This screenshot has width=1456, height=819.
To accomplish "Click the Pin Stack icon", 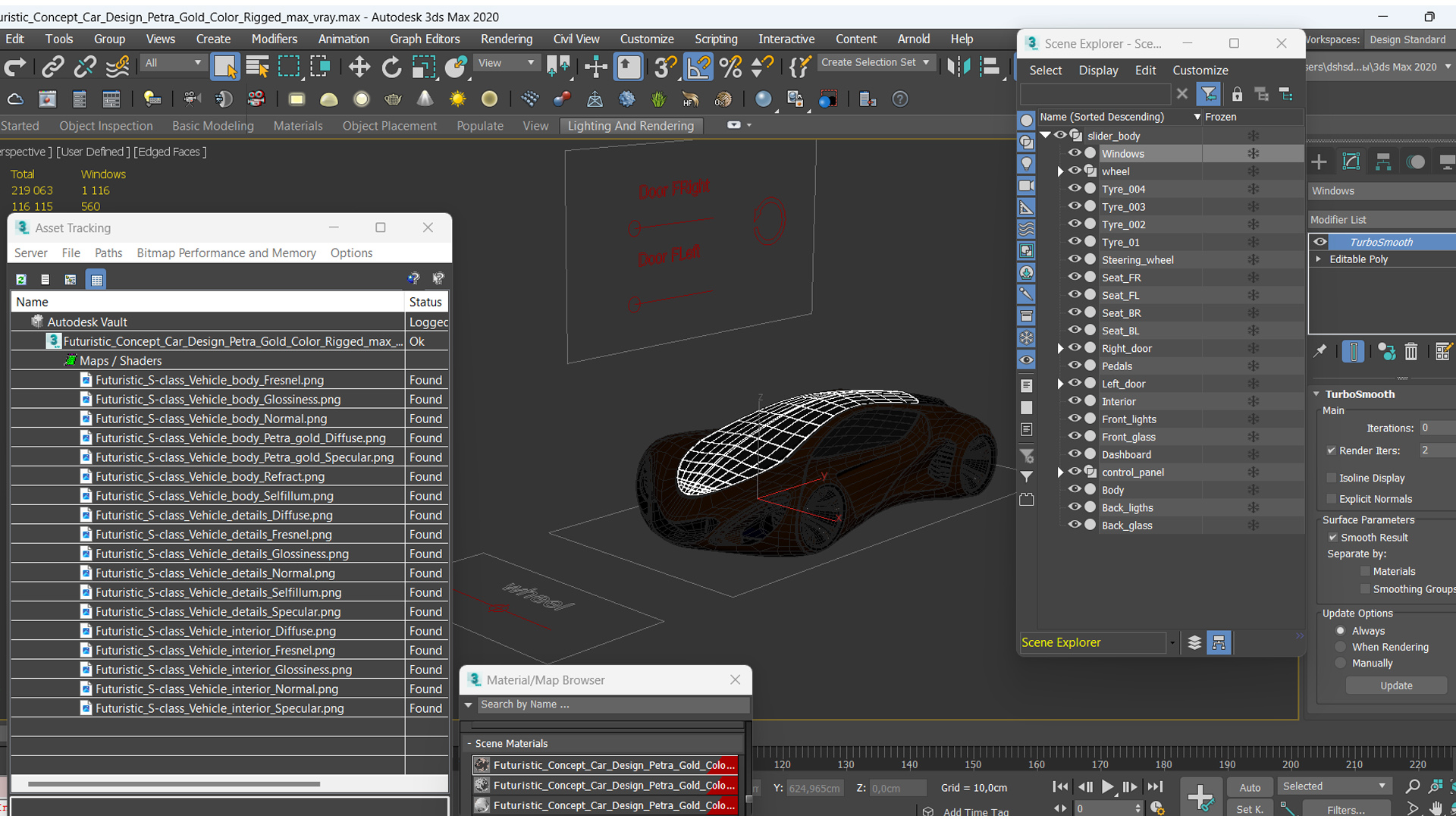I will (x=1320, y=351).
